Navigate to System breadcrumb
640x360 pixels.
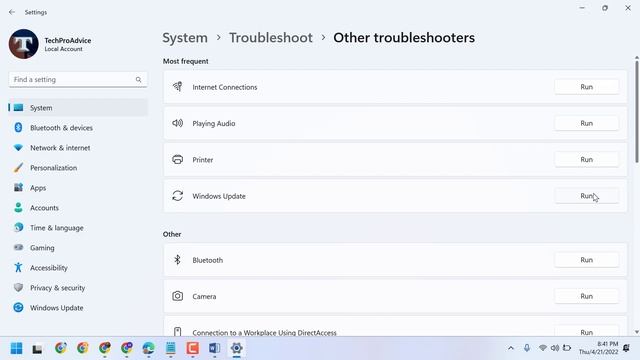[185, 38]
